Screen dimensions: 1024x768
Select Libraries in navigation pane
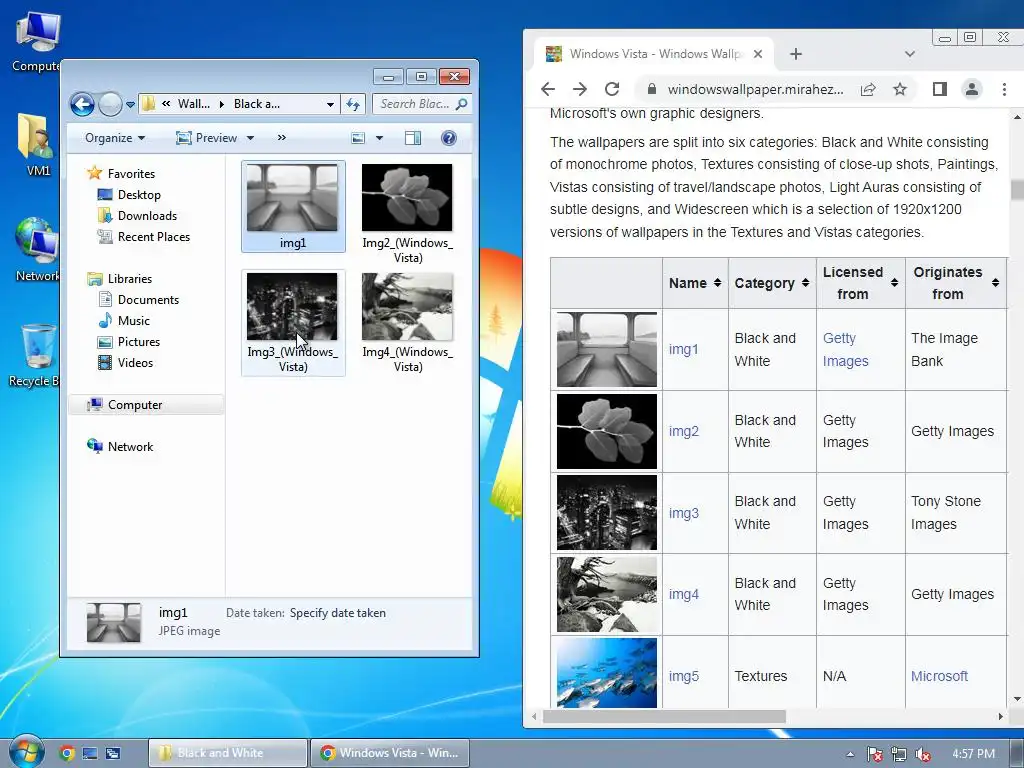tap(129, 279)
